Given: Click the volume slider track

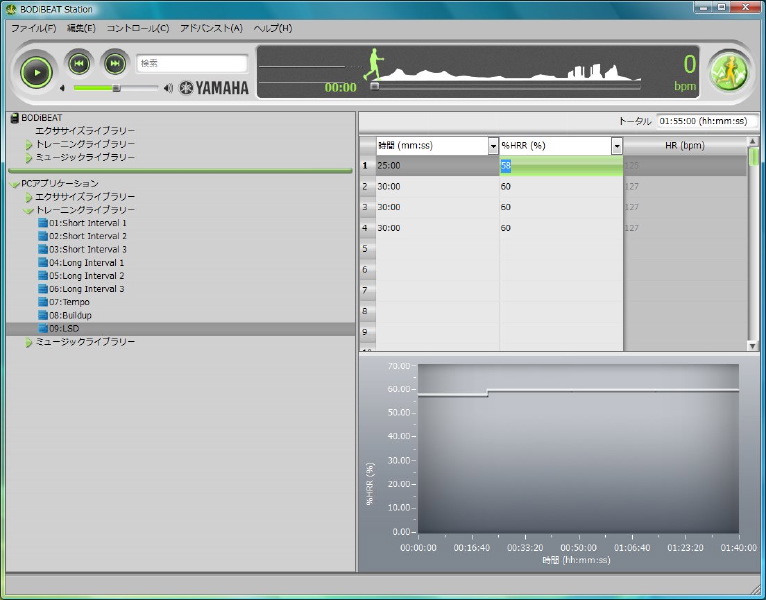Looking at the screenshot, I should 115,88.
